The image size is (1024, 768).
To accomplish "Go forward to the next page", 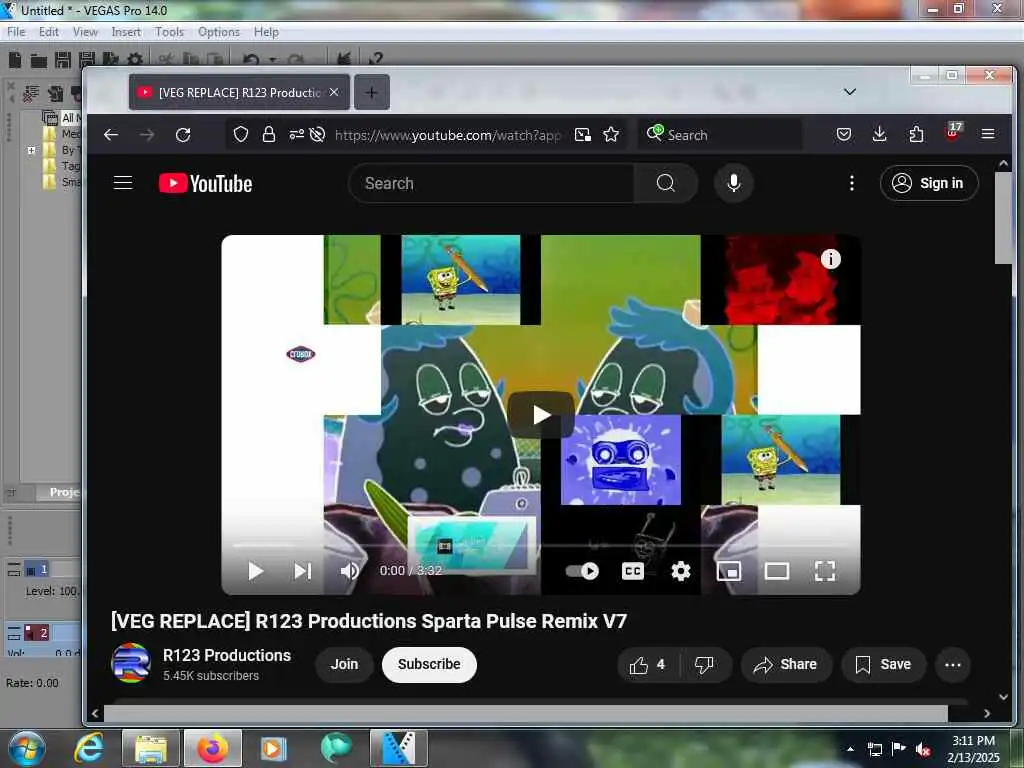I will pyautogui.click(x=147, y=135).
